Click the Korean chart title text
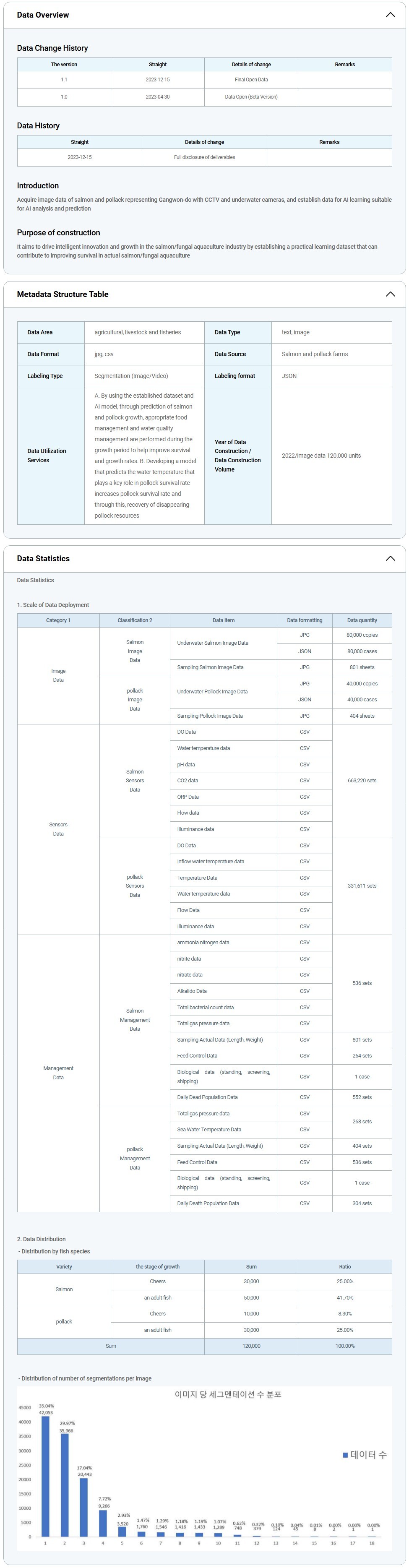This screenshot has width=409, height=1568. click(x=228, y=1394)
